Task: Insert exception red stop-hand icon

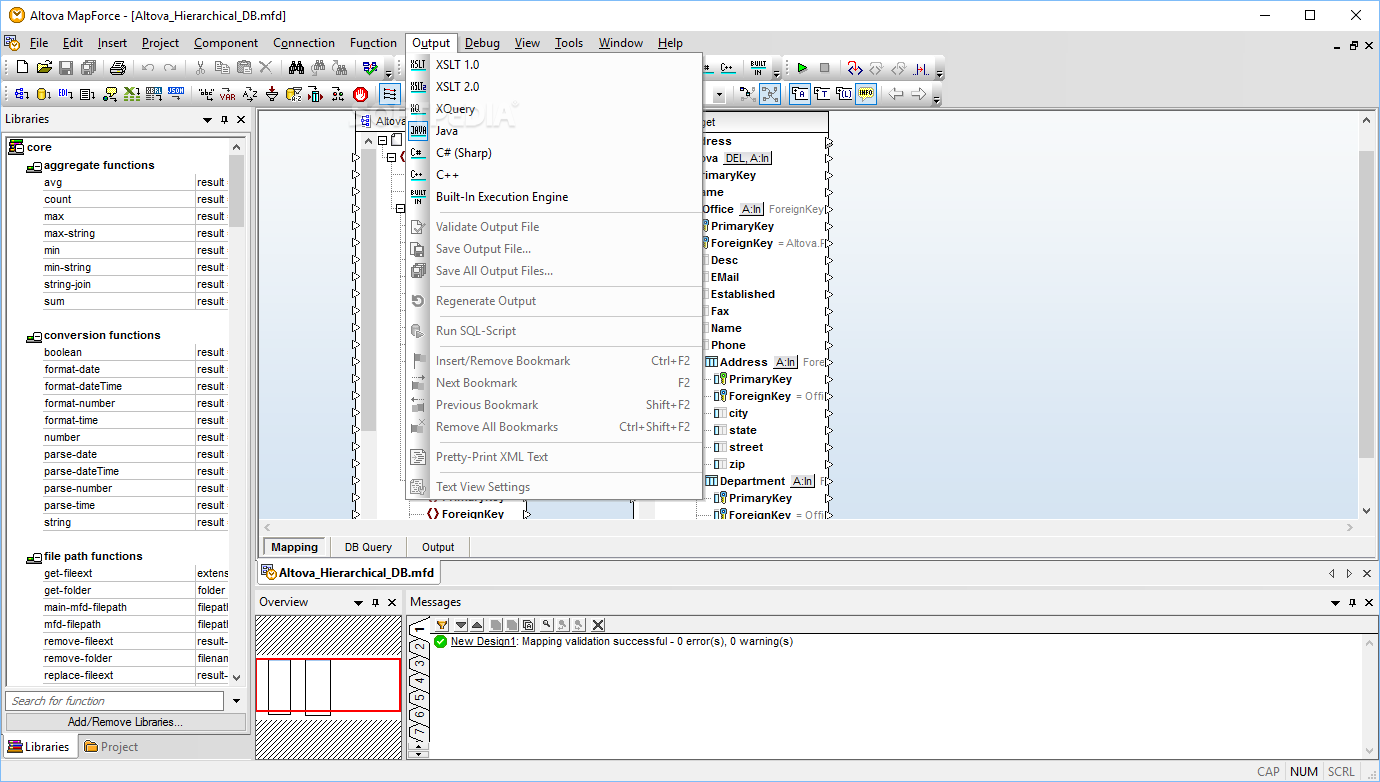Action: pyautogui.click(x=360, y=94)
